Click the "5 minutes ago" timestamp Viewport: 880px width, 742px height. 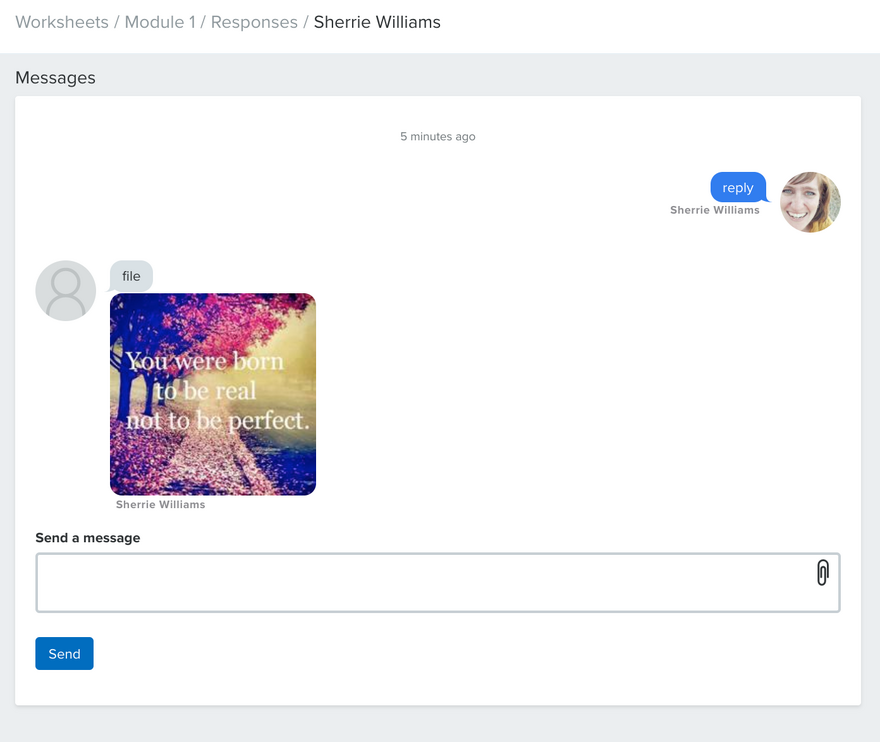(438, 136)
